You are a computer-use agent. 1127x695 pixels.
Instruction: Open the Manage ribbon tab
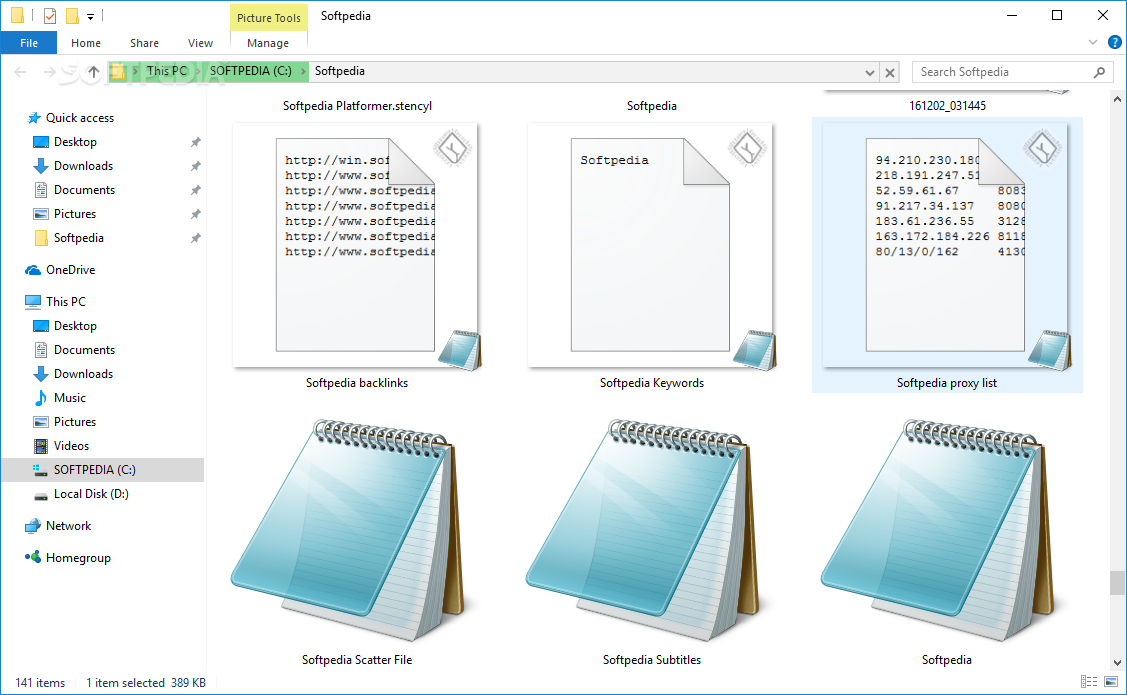click(x=268, y=43)
